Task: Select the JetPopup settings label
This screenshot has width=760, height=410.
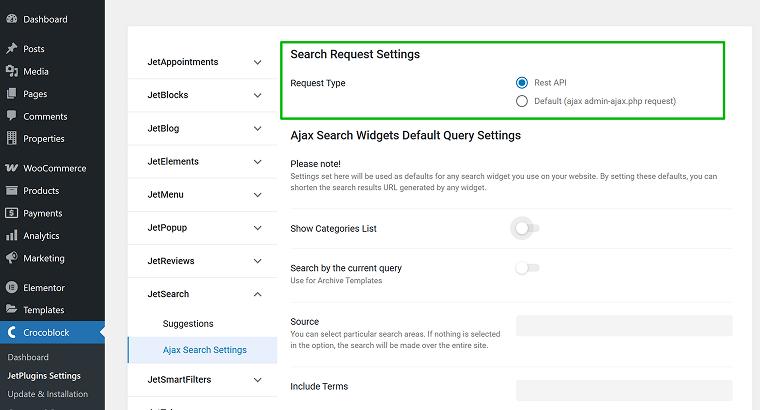Action: (x=167, y=228)
